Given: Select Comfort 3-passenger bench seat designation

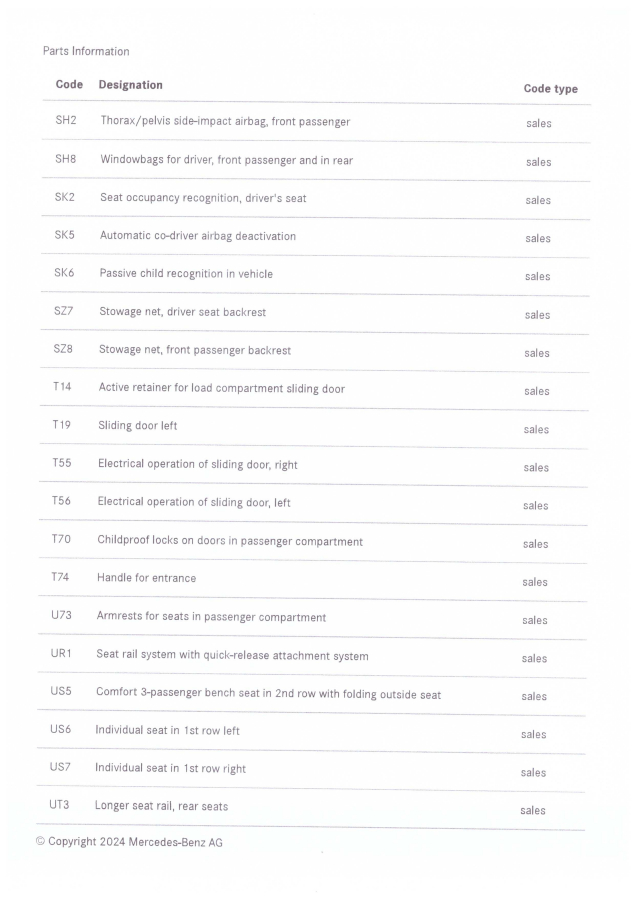Looking at the screenshot, I should [x=268, y=693].
